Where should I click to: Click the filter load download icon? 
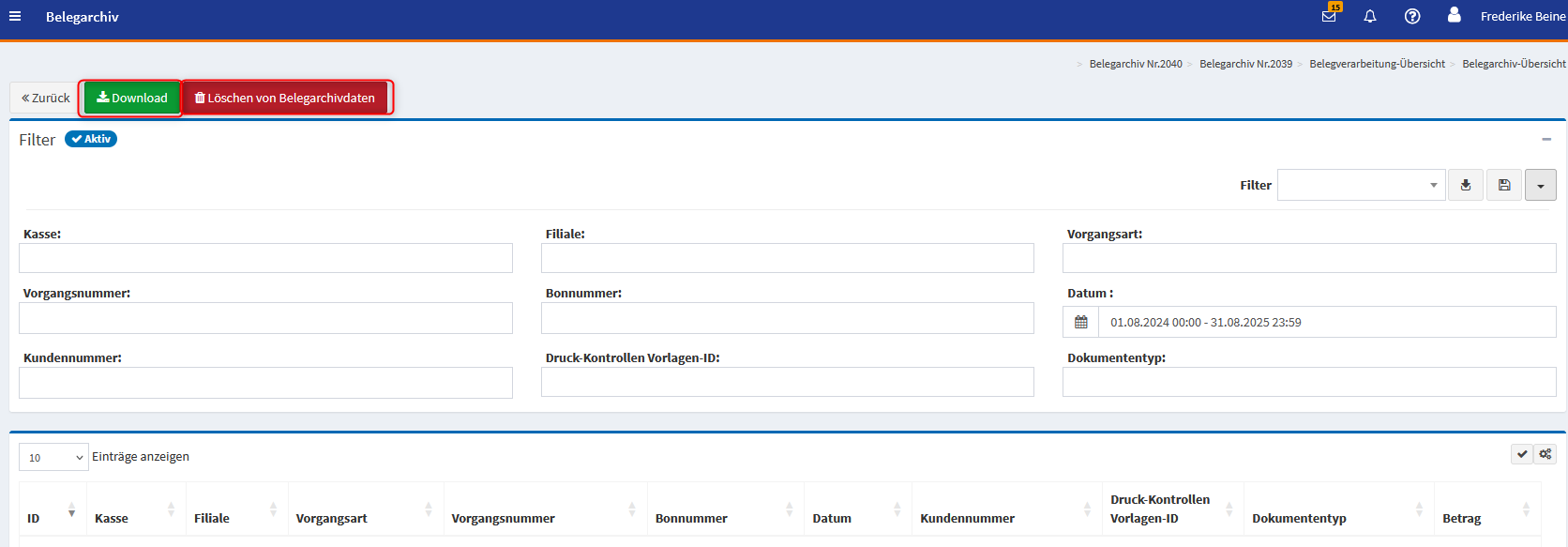click(1466, 185)
